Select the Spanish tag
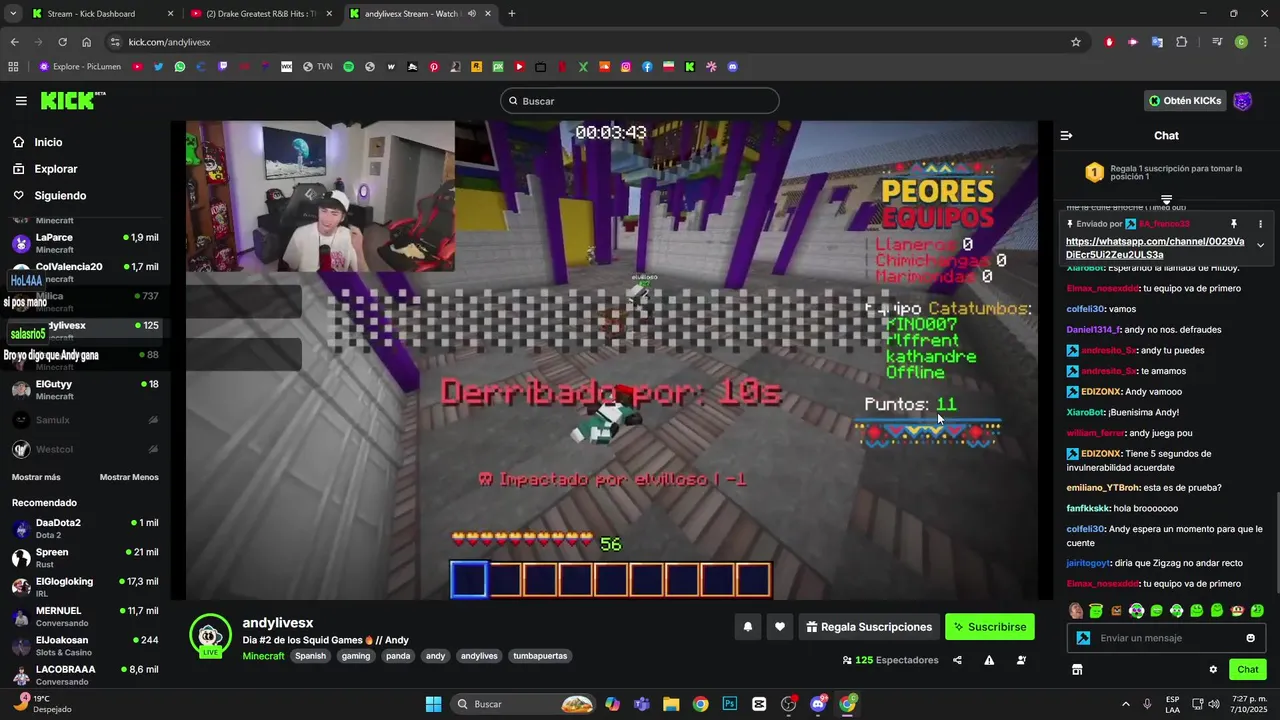The width and height of the screenshot is (1280, 720). (x=310, y=656)
